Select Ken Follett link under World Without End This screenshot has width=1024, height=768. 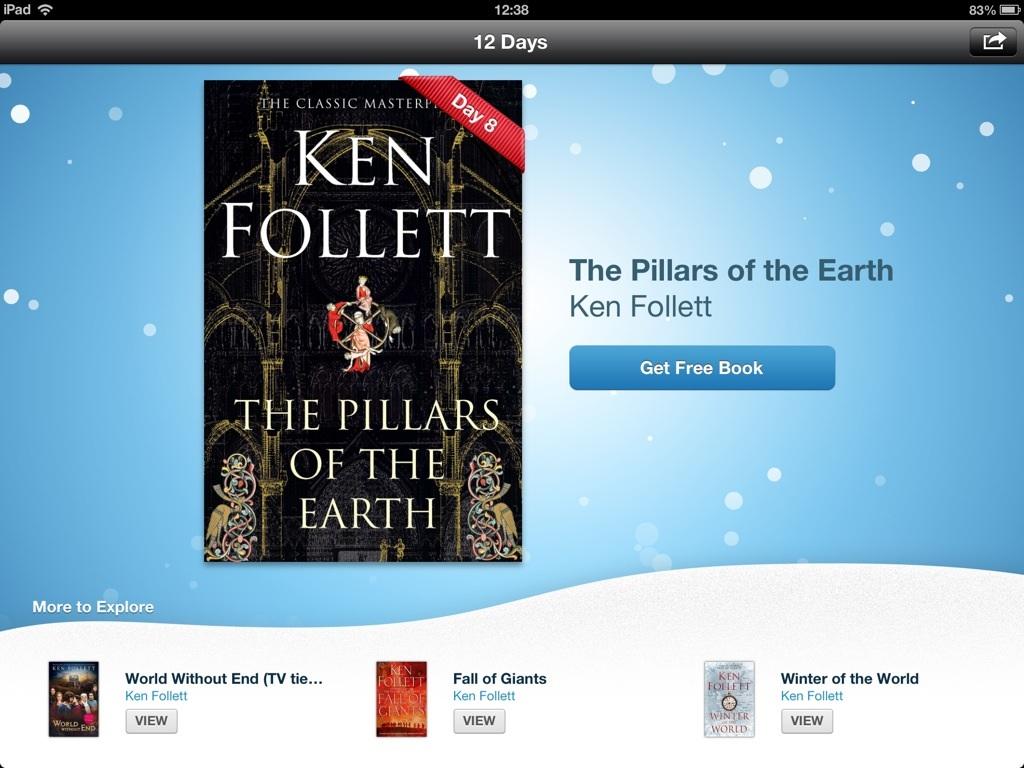click(x=156, y=696)
